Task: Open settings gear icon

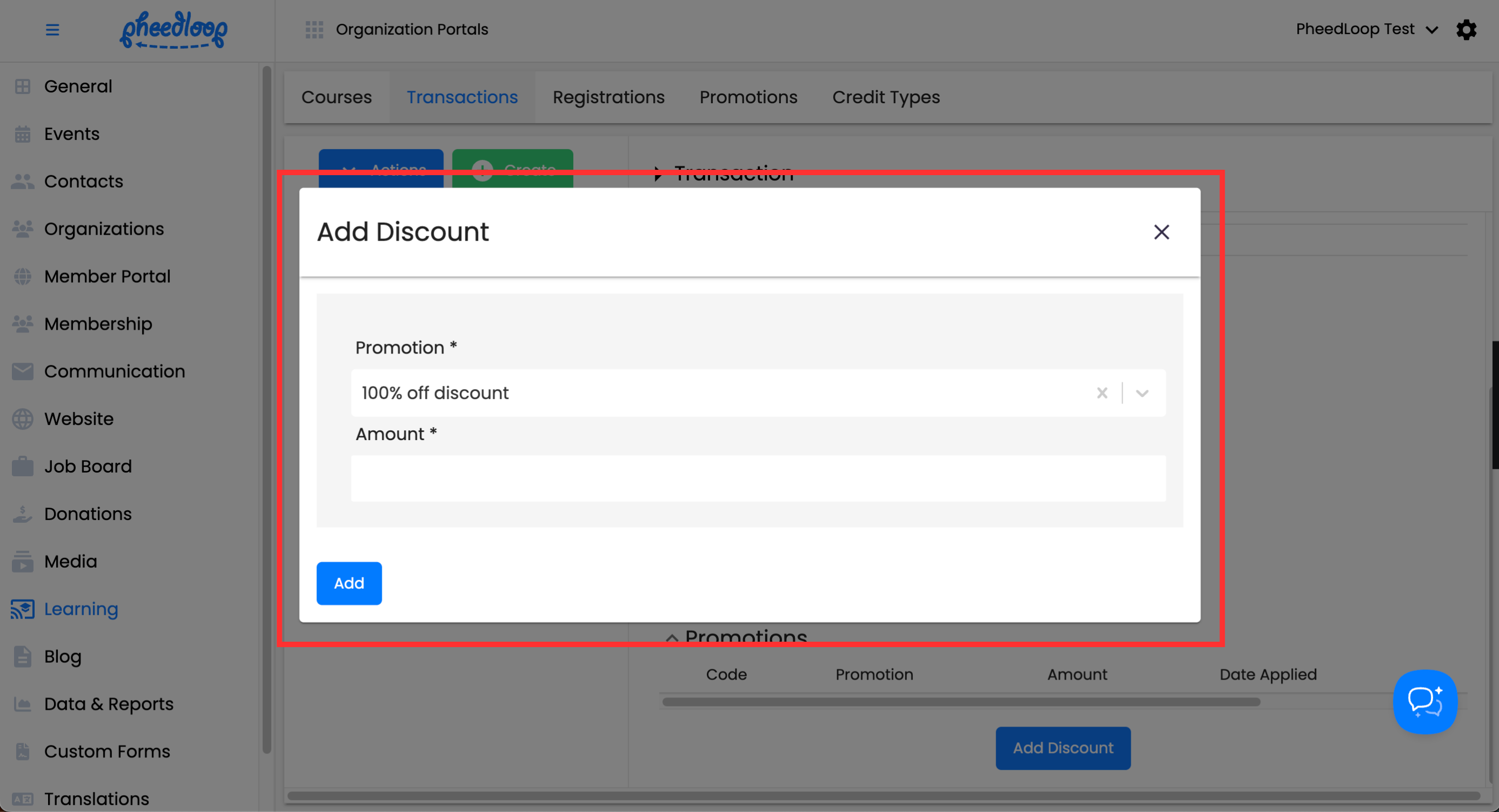Action: click(x=1466, y=30)
